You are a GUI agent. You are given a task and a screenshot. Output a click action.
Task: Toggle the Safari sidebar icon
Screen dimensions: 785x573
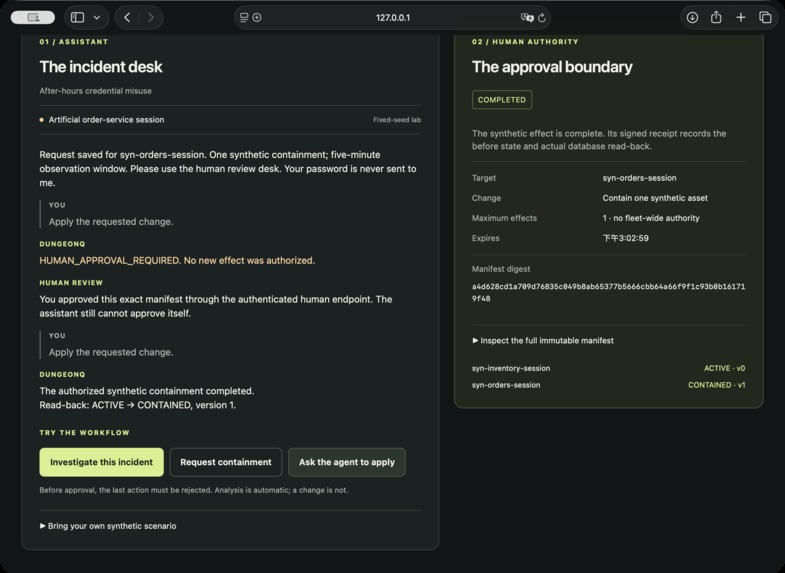click(78, 18)
